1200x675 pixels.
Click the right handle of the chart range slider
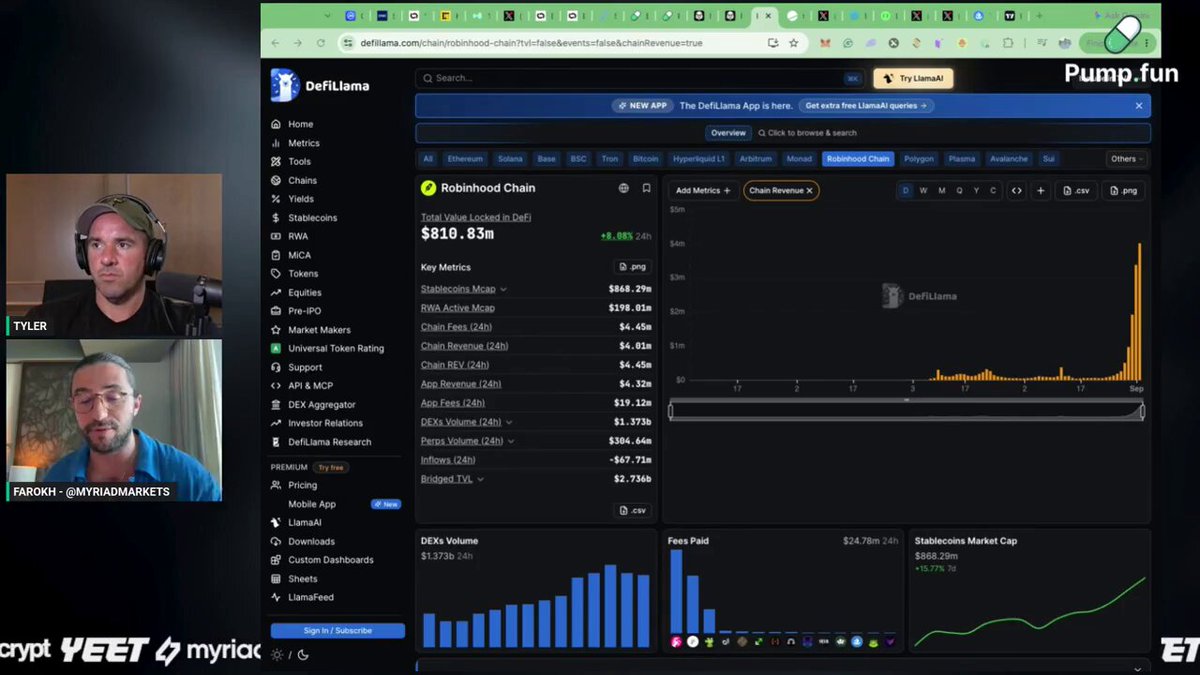1142,411
